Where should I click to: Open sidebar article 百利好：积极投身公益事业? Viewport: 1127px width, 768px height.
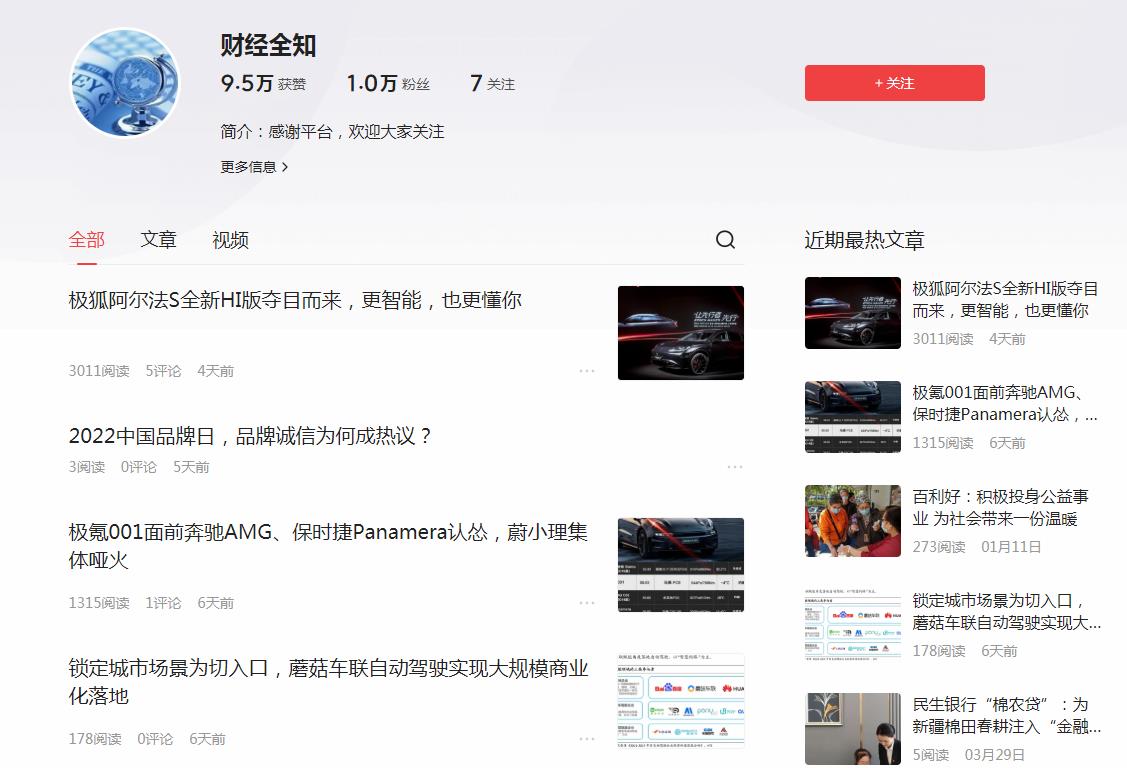[1000, 507]
